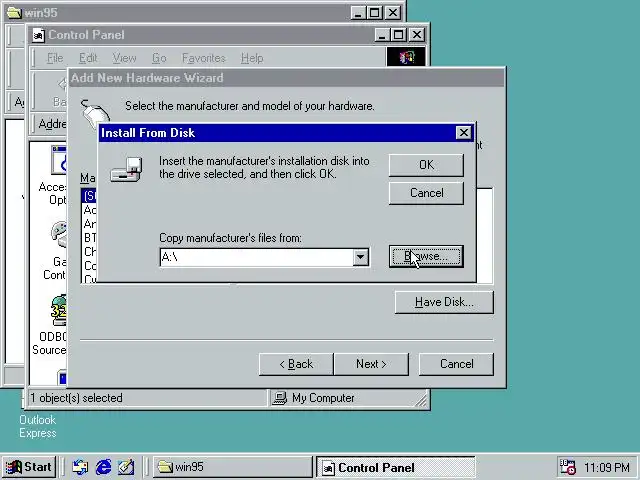Viewport: 640px width, 480px height.
Task: Click the Control Panel title bar icon
Action: (x=39, y=35)
